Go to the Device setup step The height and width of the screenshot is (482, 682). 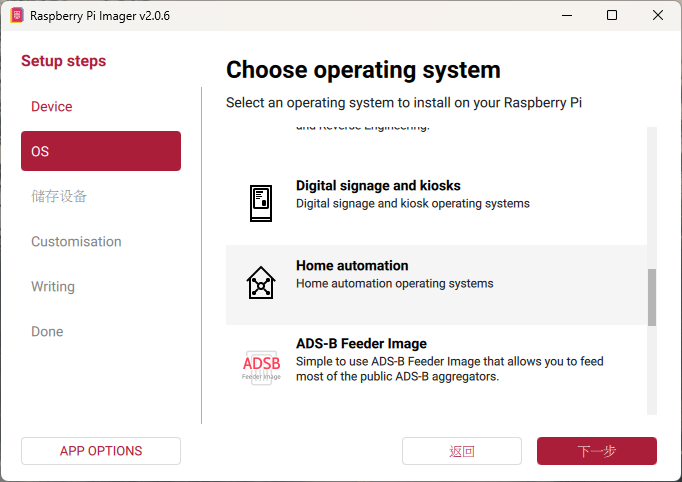(52, 107)
